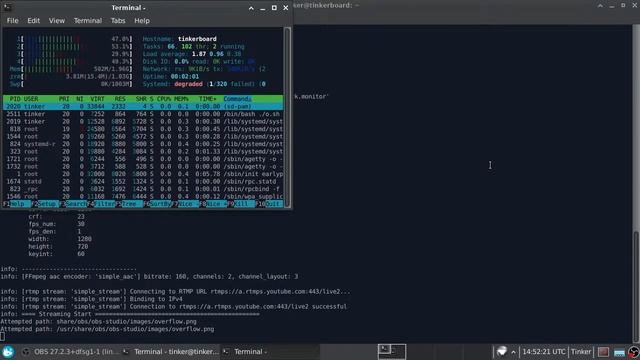640x360 pixels.
Task: Open F2 Setup in htop footer
Action: point(45,204)
